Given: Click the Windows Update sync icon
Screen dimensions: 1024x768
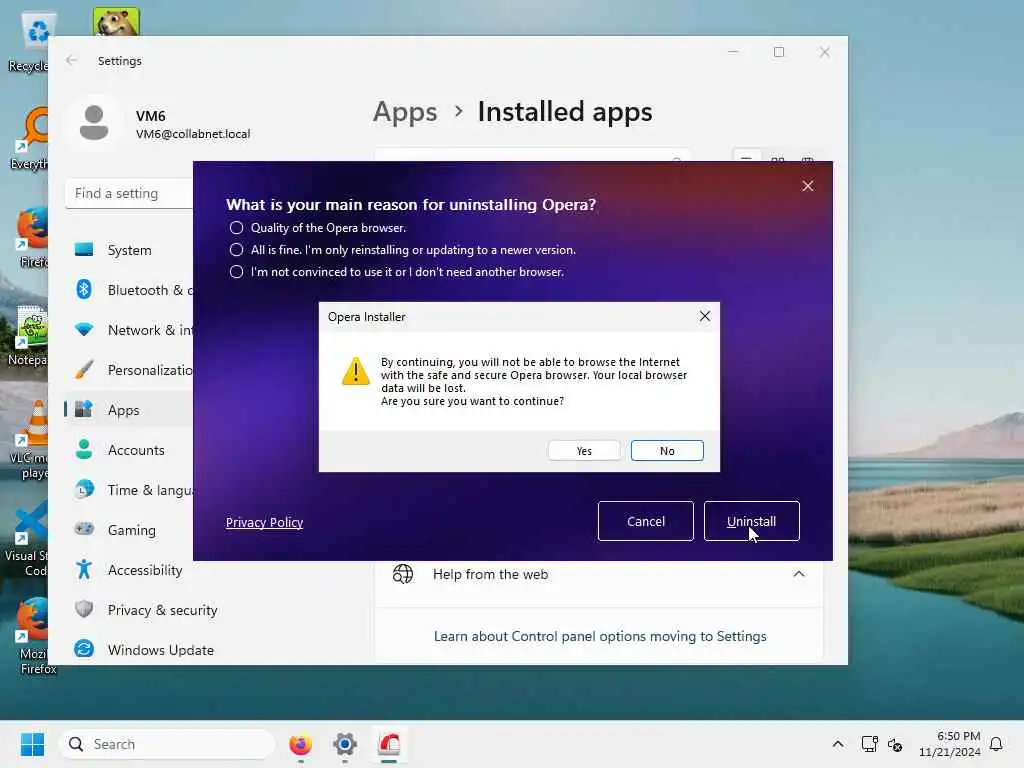Looking at the screenshot, I should 84,649.
